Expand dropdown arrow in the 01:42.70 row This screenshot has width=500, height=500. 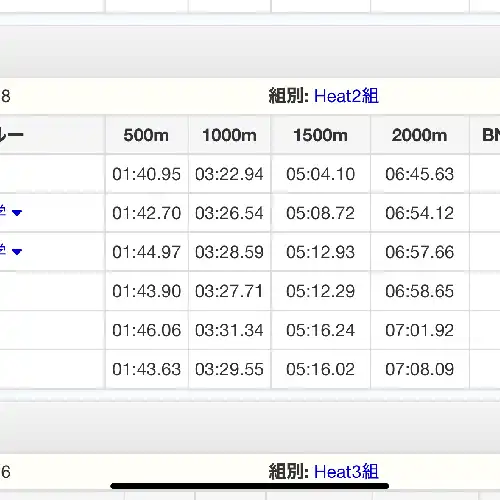17,213
